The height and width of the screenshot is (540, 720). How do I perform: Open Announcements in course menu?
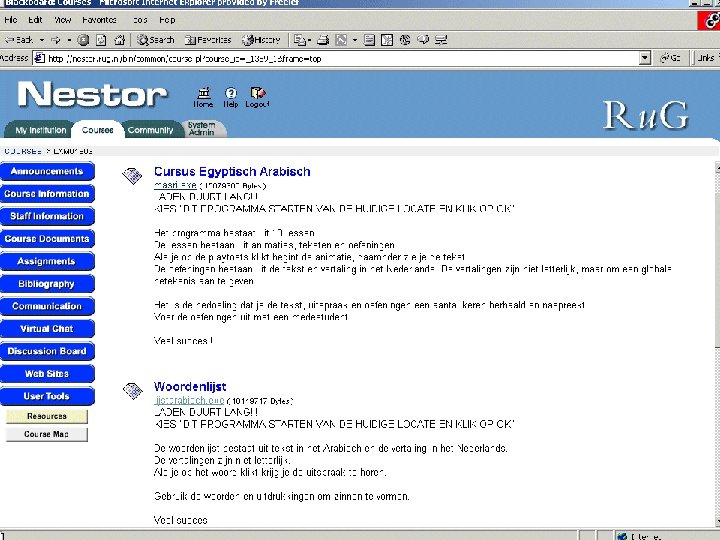[x=47, y=171]
